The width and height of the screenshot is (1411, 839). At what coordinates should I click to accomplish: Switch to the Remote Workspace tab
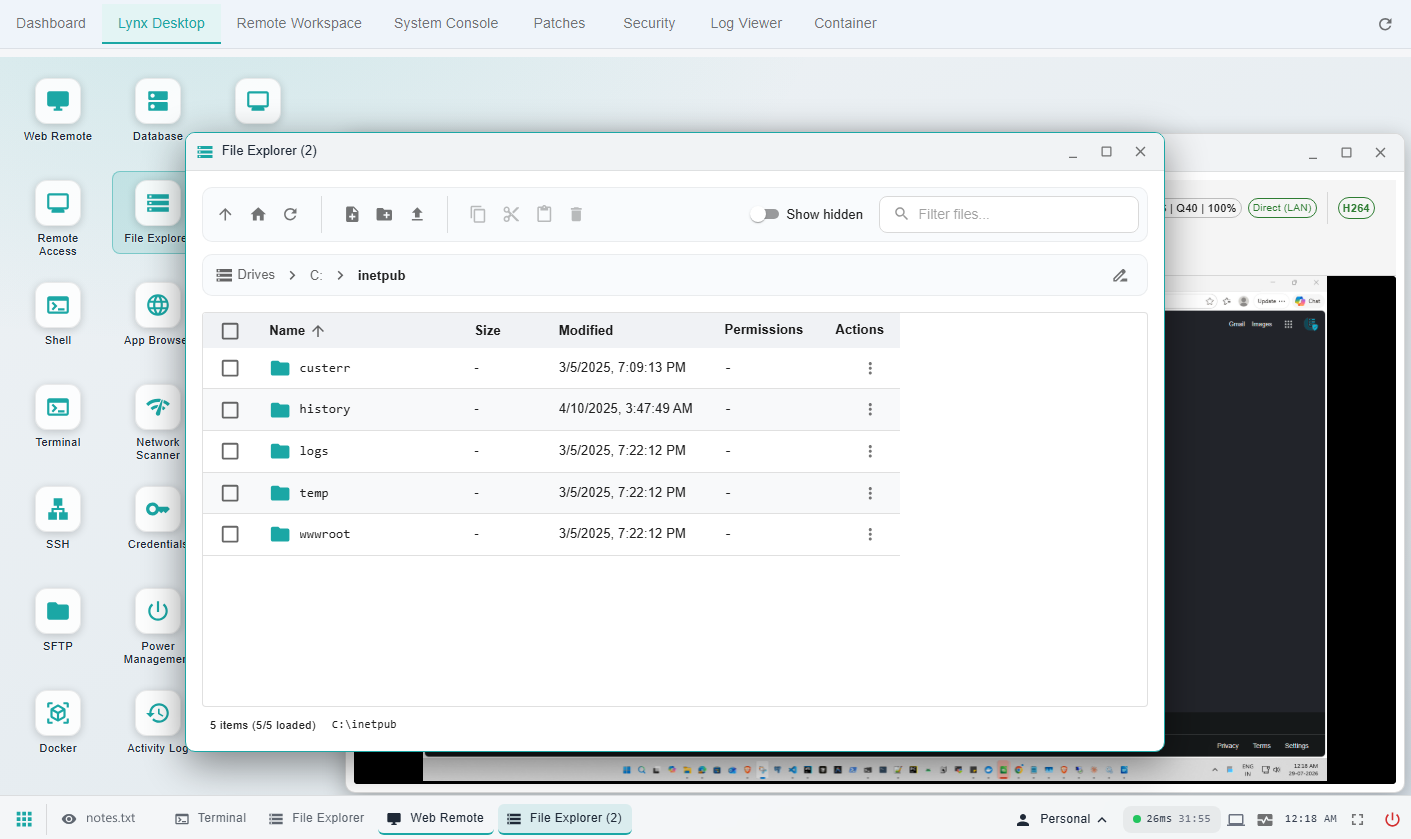point(299,23)
